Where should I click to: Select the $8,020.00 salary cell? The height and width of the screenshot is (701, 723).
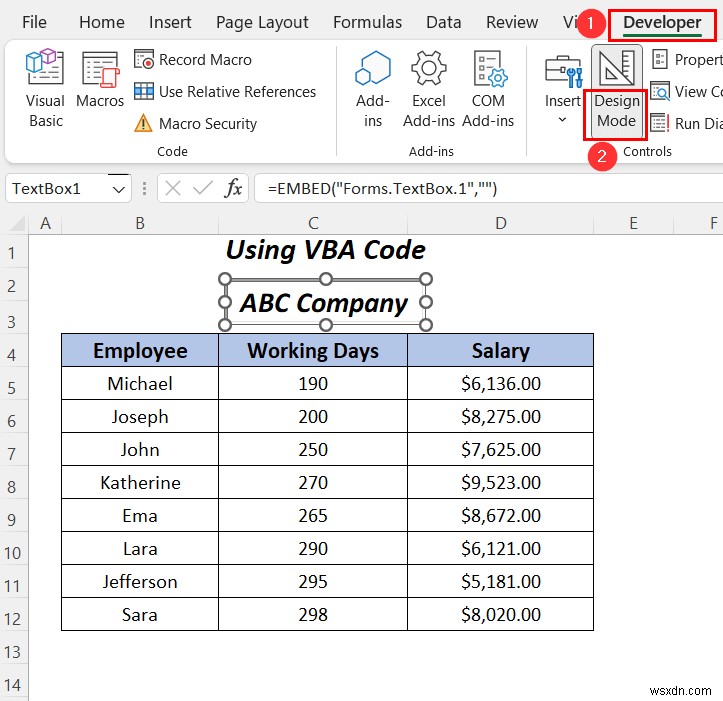(501, 614)
